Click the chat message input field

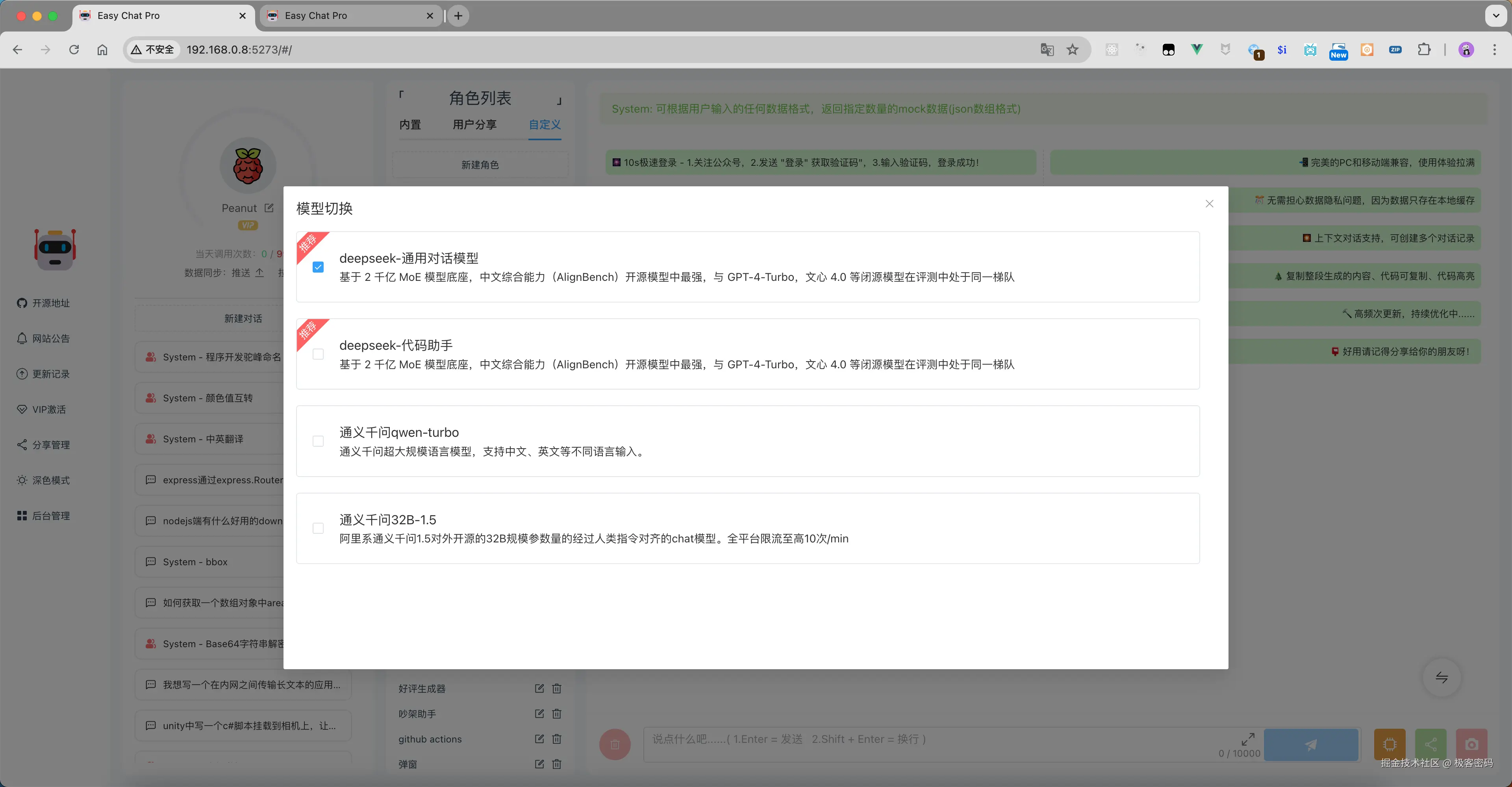pos(880,739)
